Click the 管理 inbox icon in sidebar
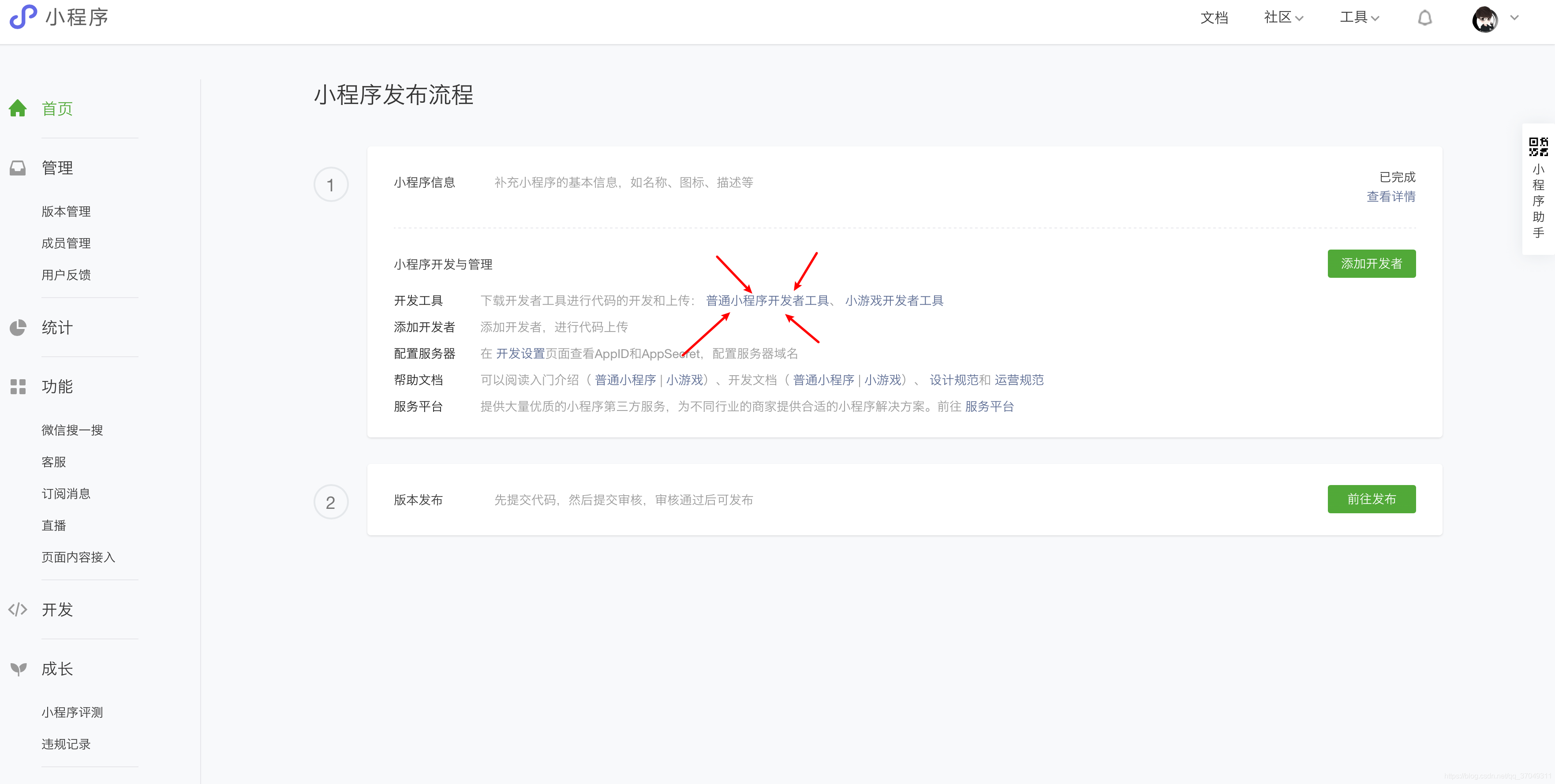This screenshot has height=784, width=1555. coord(18,168)
